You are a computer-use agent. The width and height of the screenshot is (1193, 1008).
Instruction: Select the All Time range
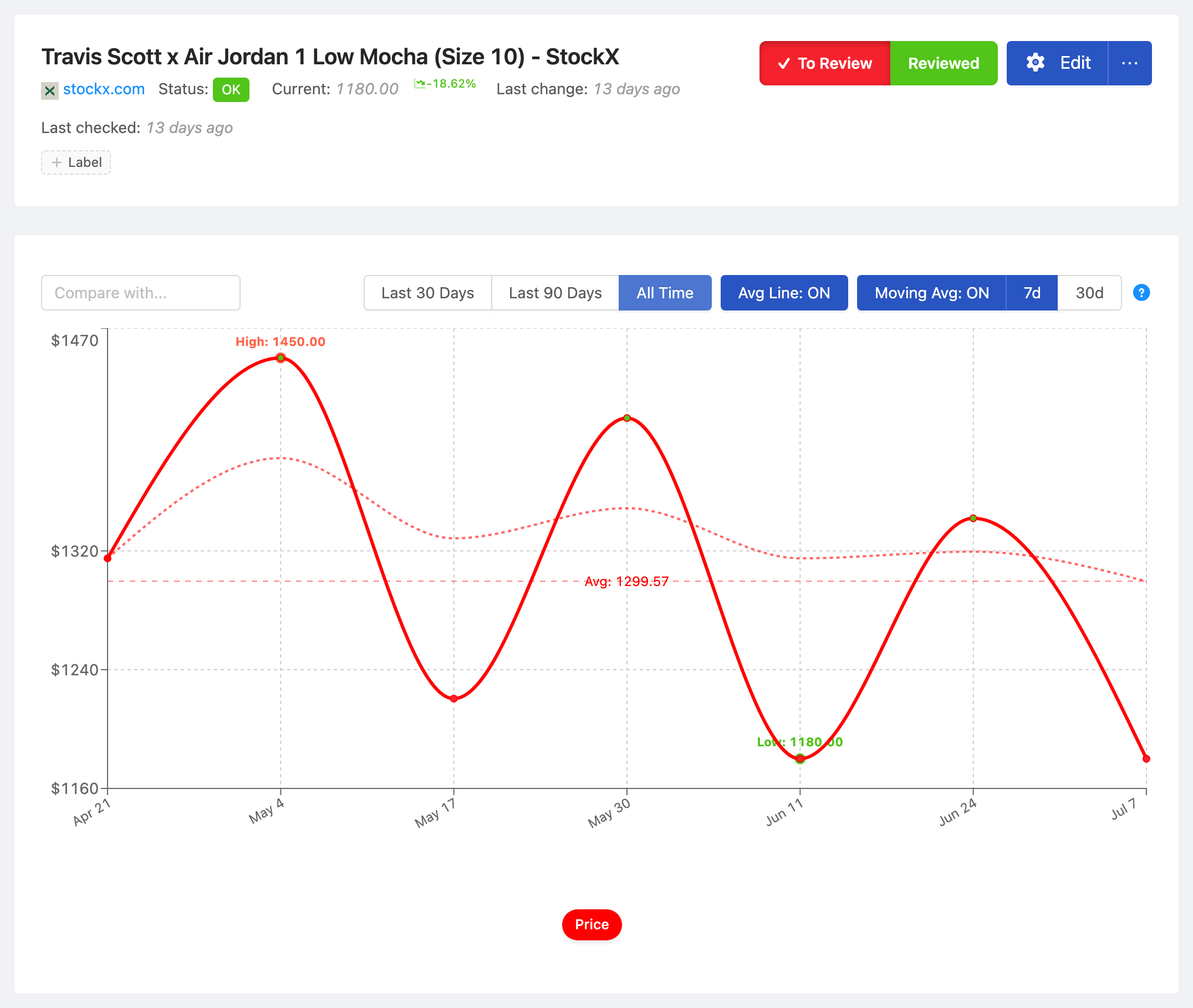coord(665,293)
